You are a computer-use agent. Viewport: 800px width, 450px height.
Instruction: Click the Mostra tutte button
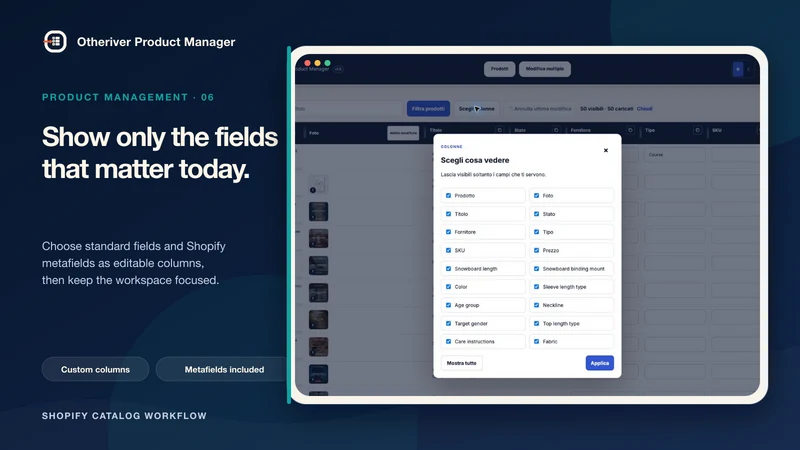(461, 363)
